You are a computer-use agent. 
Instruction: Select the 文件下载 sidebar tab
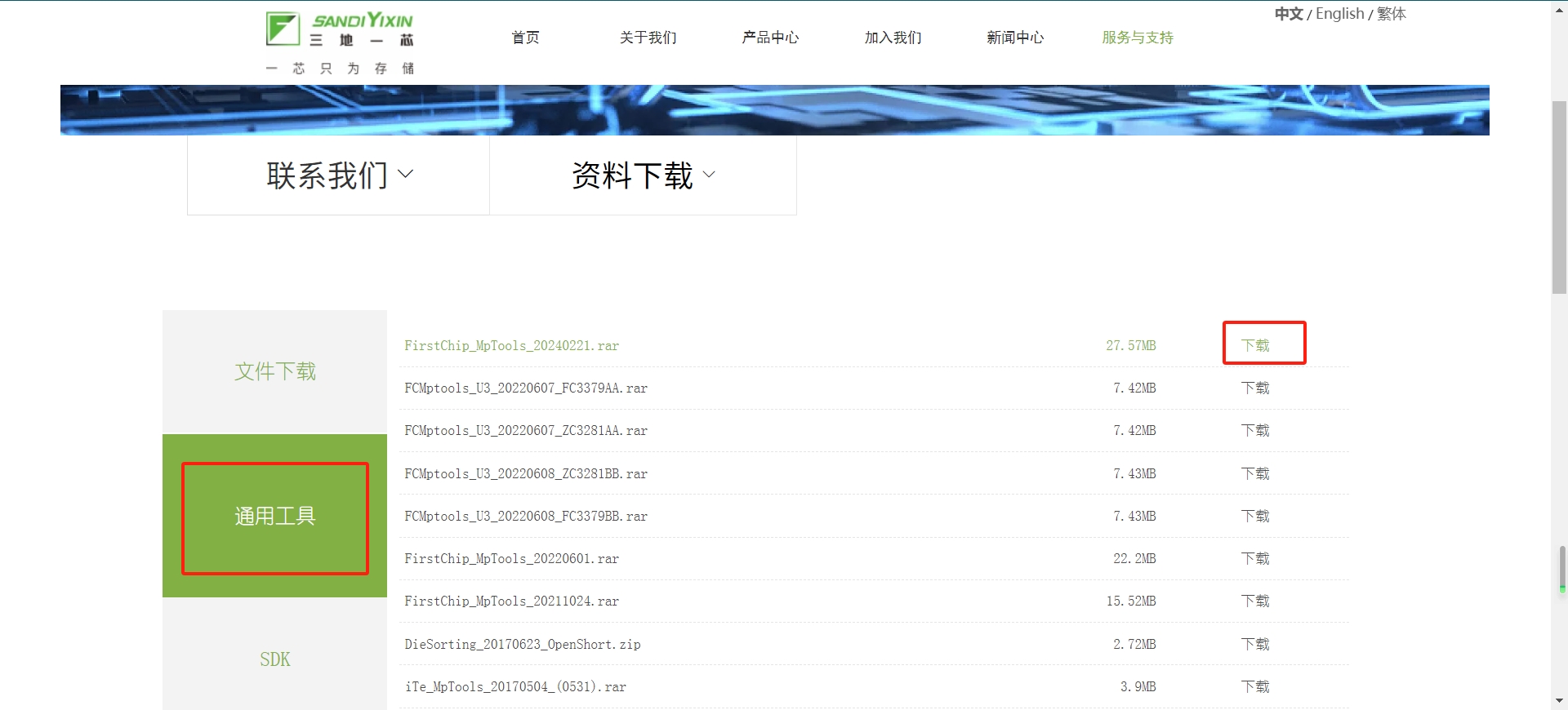[275, 371]
